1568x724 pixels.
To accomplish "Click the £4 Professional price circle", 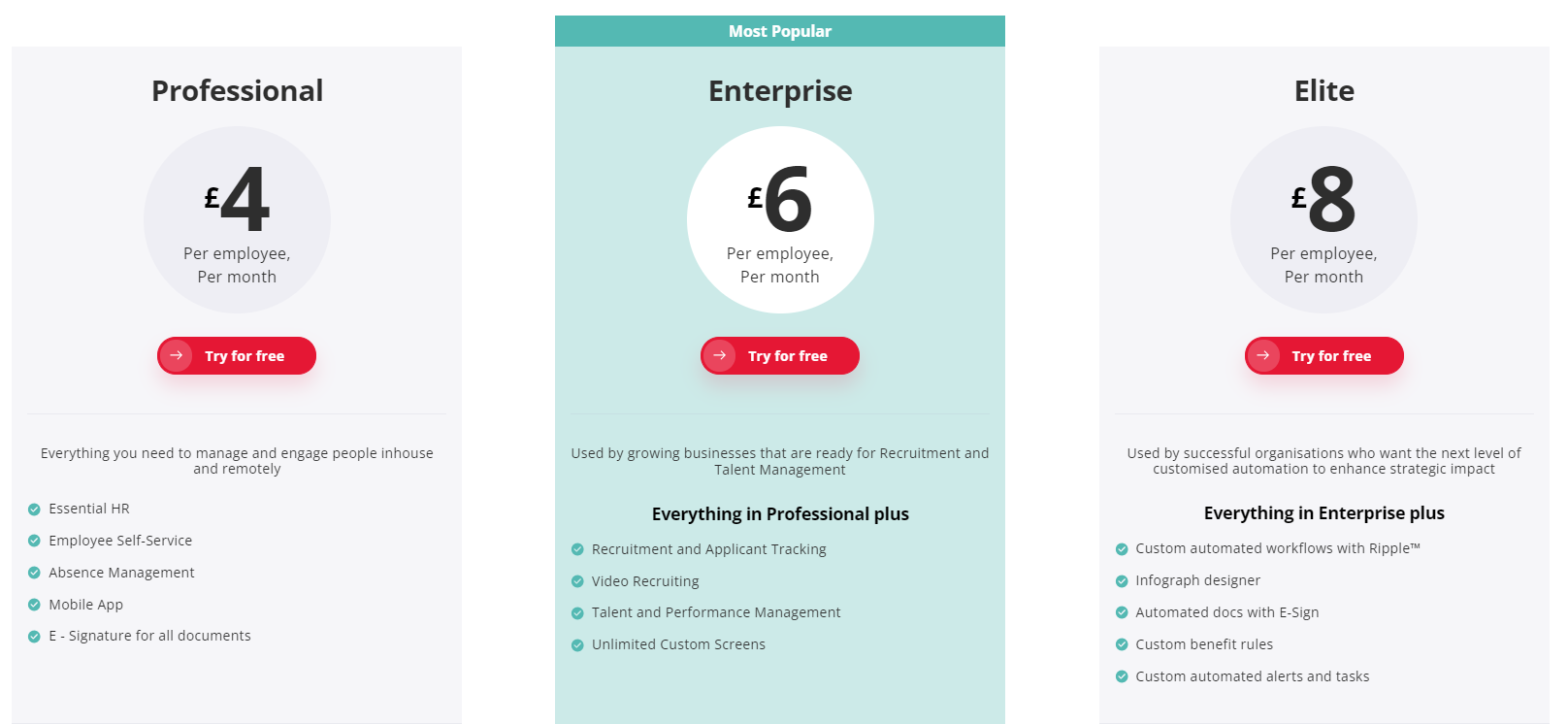I will pyautogui.click(x=237, y=219).
